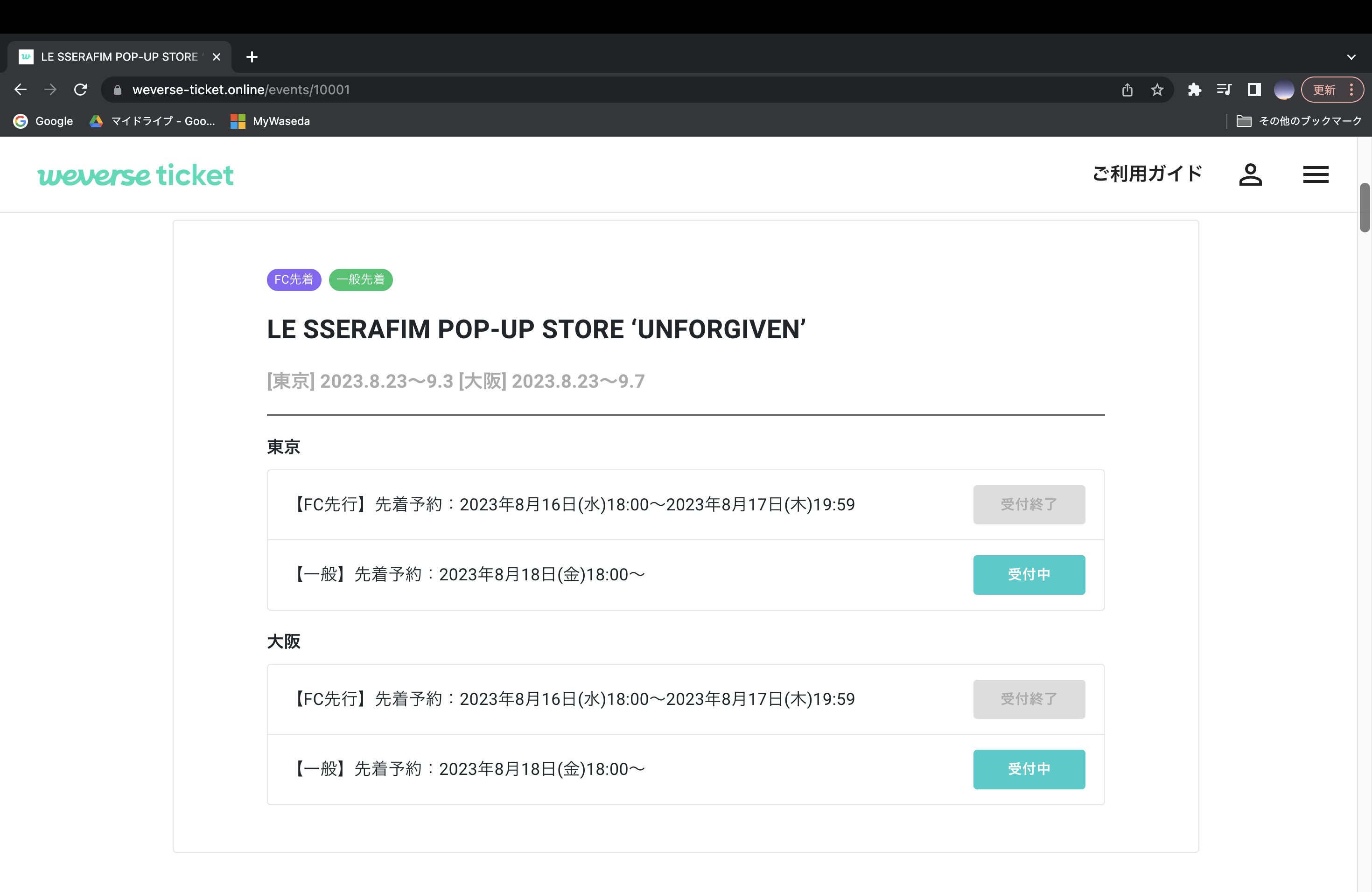The width and height of the screenshot is (1372, 892).
Task: Click the page vertical scrollbar thumb
Action: (x=1365, y=208)
